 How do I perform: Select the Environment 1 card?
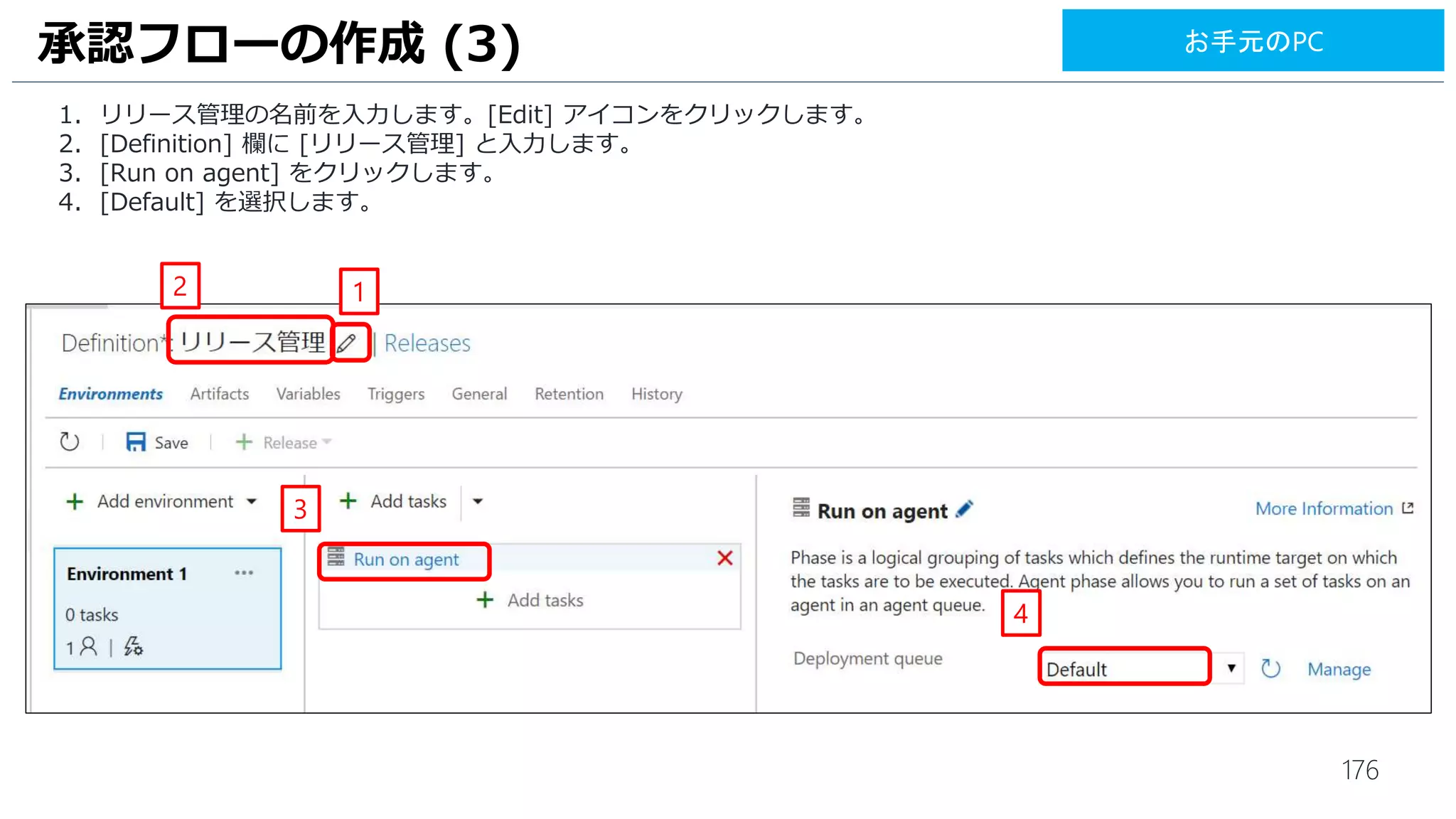click(x=168, y=609)
